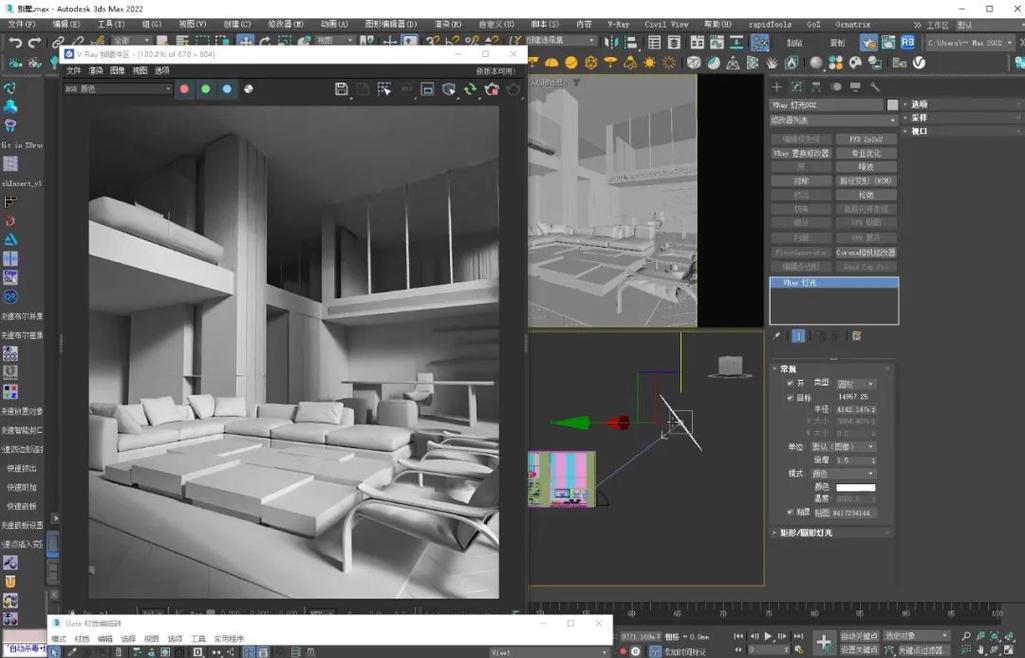Toggle the green channel dot in frame buffer
The image size is (1025, 658).
(205, 89)
